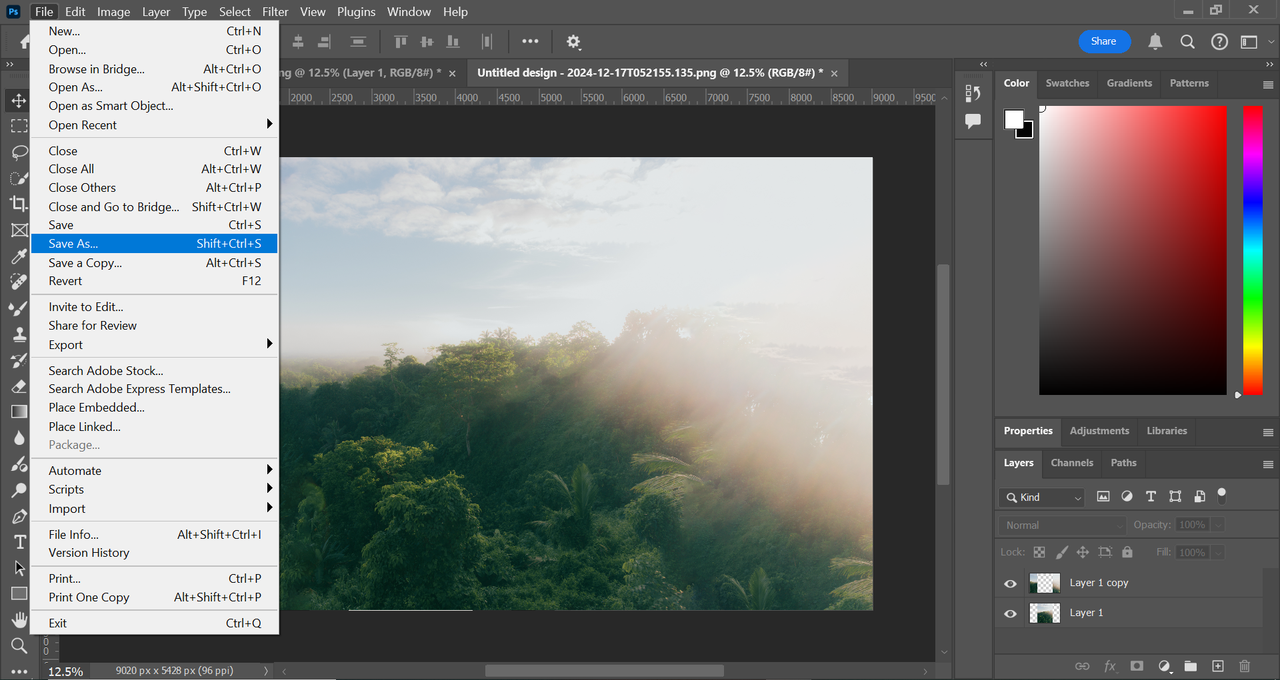Open the Kind filter dropdown
The width and height of the screenshot is (1280, 680).
1042,497
